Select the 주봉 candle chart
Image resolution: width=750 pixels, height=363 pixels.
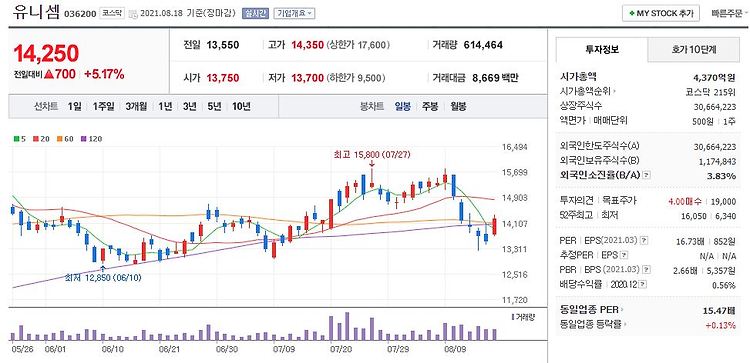[430, 106]
